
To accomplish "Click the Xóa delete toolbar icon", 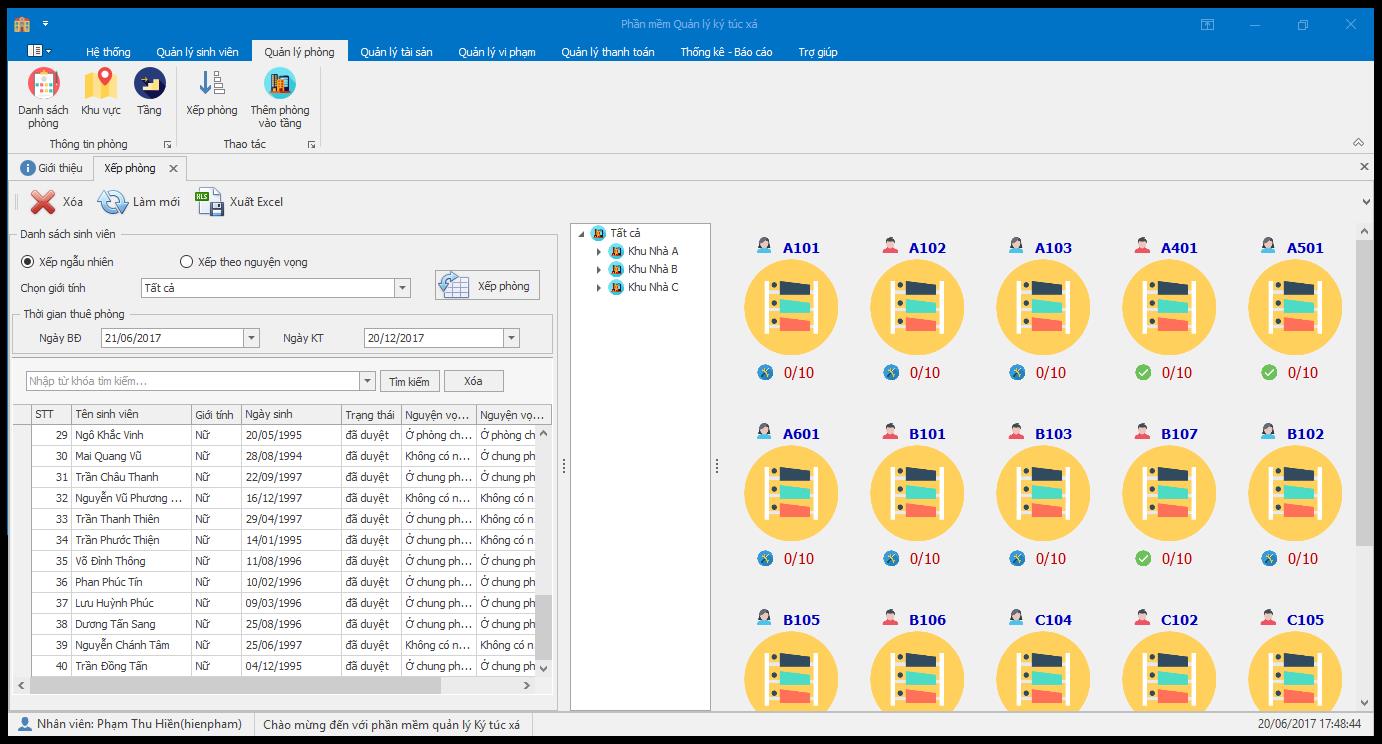I will click(x=43, y=202).
